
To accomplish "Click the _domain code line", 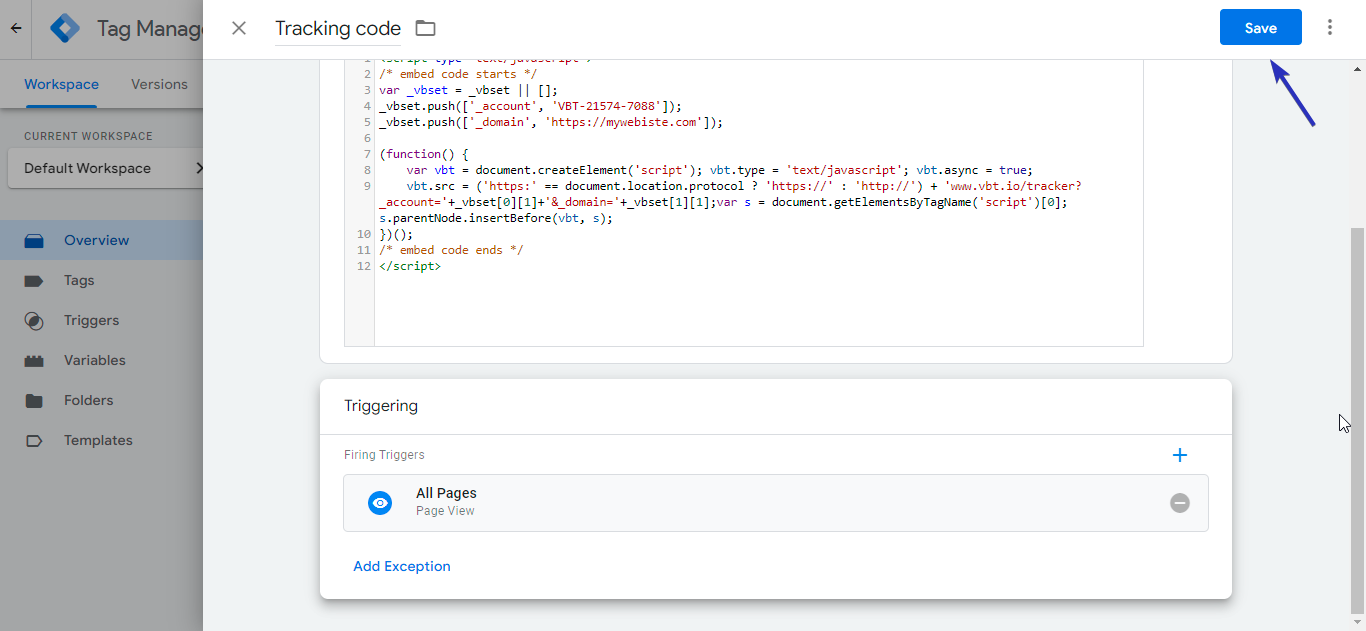I will pyautogui.click(x=551, y=122).
